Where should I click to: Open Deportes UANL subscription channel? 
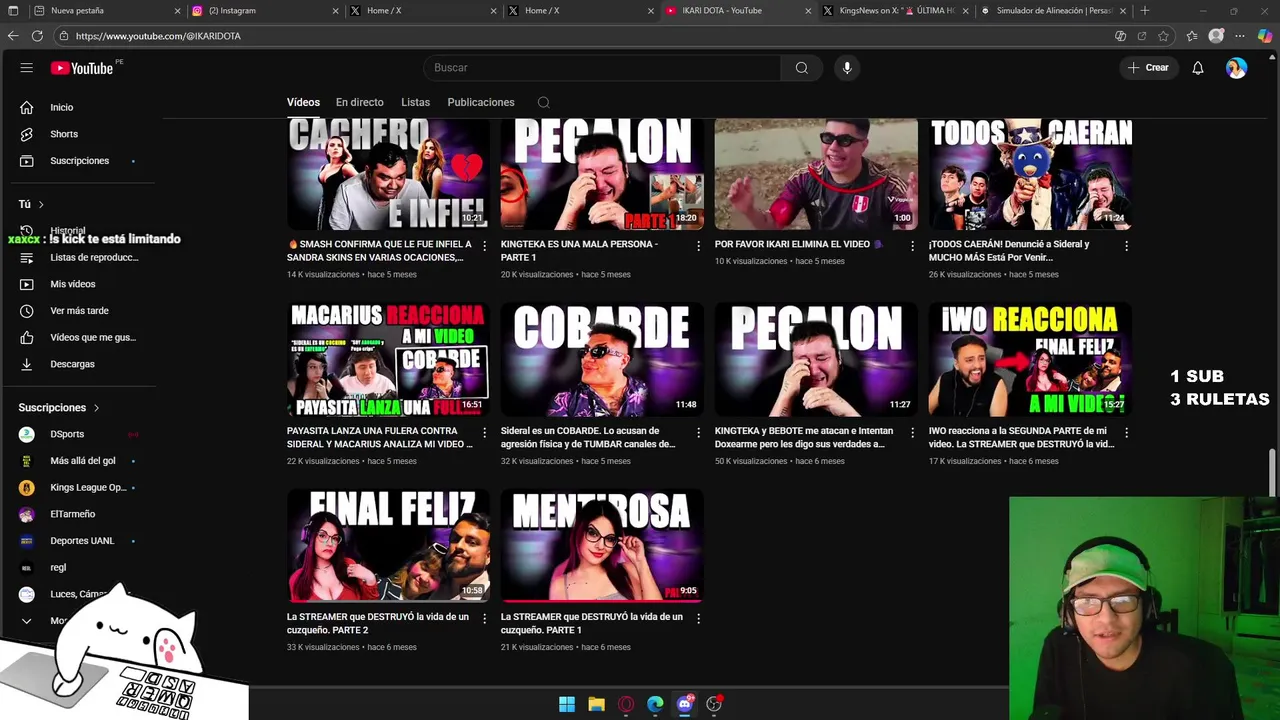point(80,541)
